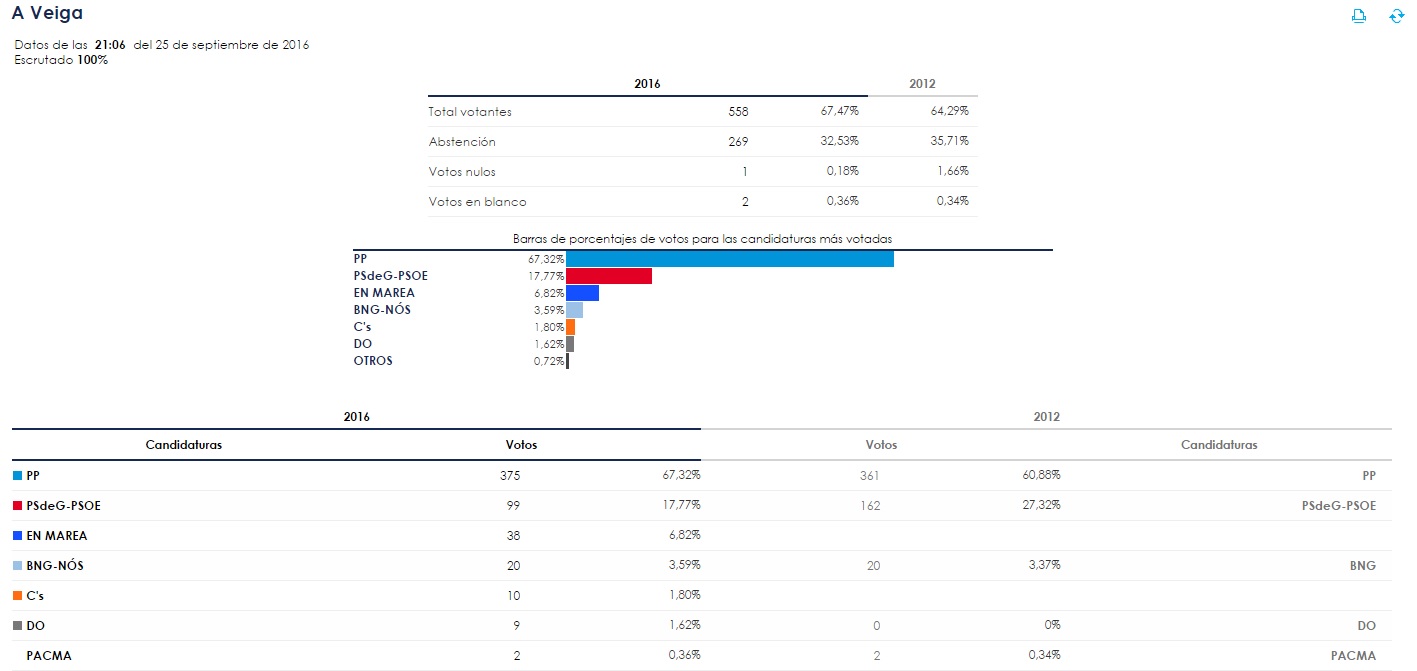The height and width of the screenshot is (671, 1417).
Task: Click the 2012 Candidaturas column header
Action: pos(1218,445)
